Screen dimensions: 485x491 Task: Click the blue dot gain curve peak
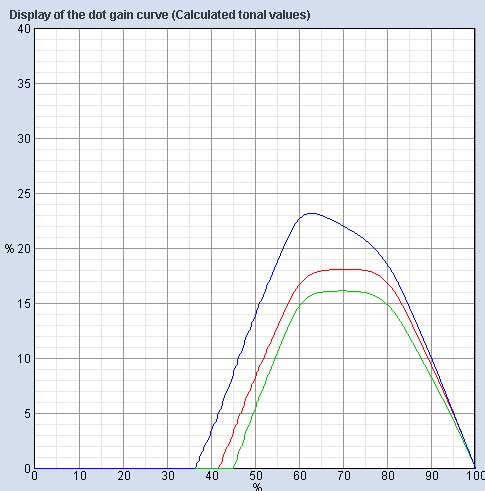pyautogui.click(x=312, y=214)
